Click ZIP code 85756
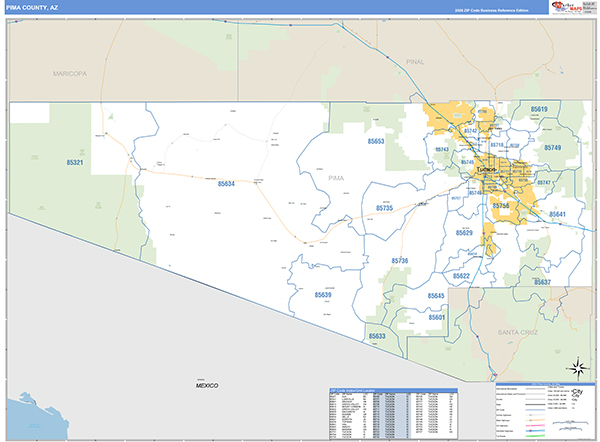The height and width of the screenshot is (442, 600). coord(501,206)
